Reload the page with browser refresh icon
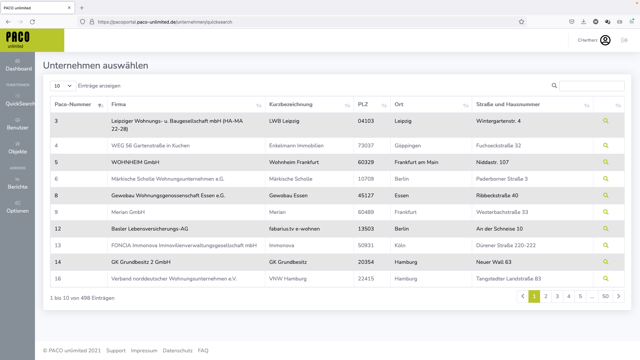640x360 pixels. pyautogui.click(x=32, y=22)
